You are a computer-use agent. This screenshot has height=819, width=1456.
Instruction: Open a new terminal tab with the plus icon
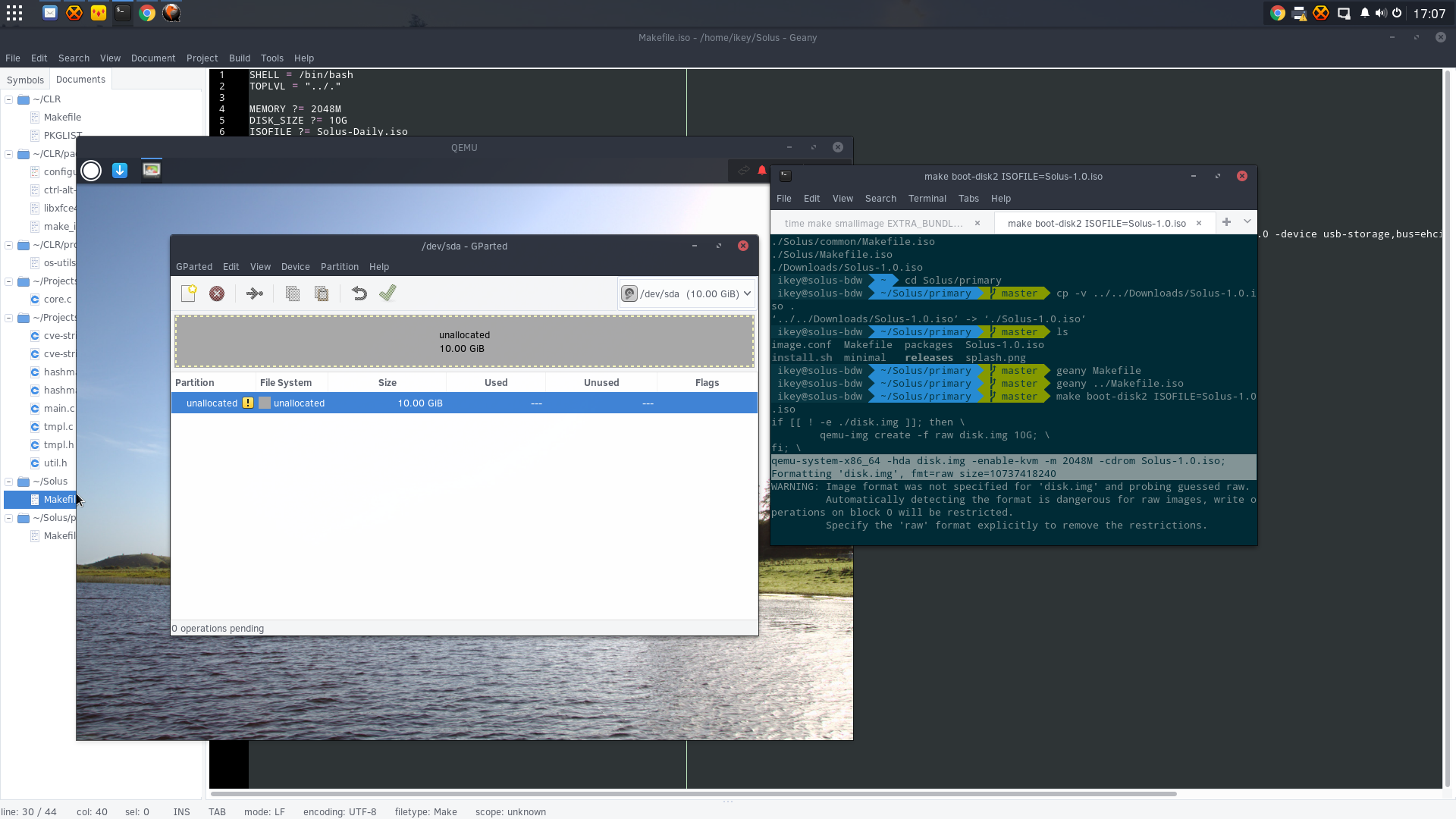1226,222
